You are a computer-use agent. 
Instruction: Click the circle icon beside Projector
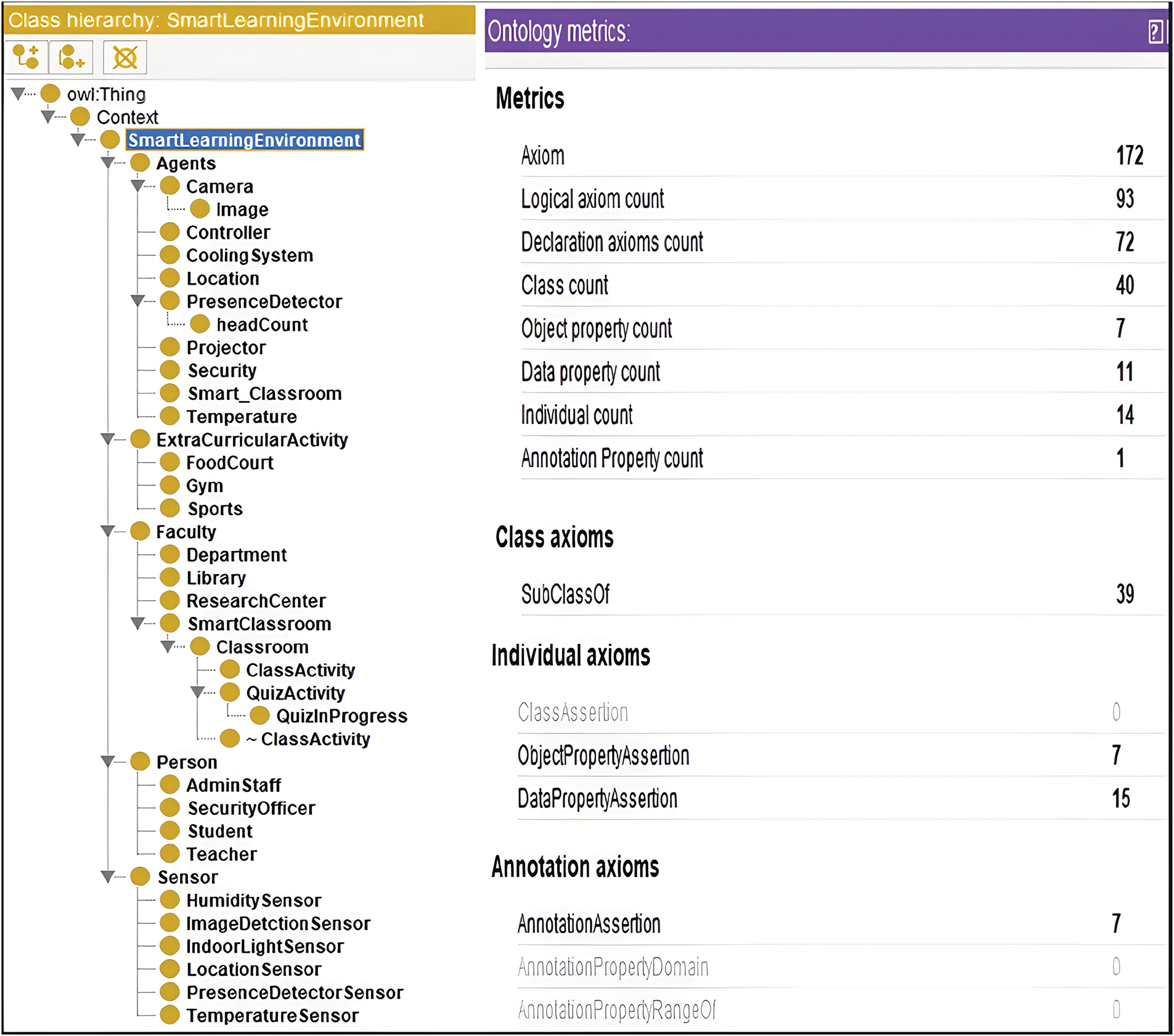pyautogui.click(x=169, y=348)
